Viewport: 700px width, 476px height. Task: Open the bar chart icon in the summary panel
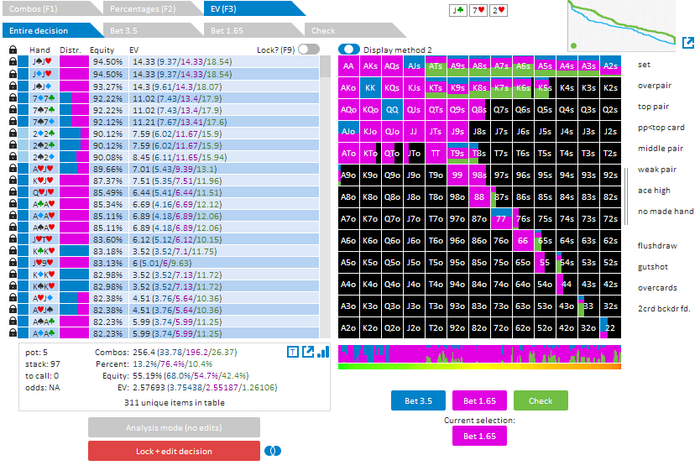323,352
